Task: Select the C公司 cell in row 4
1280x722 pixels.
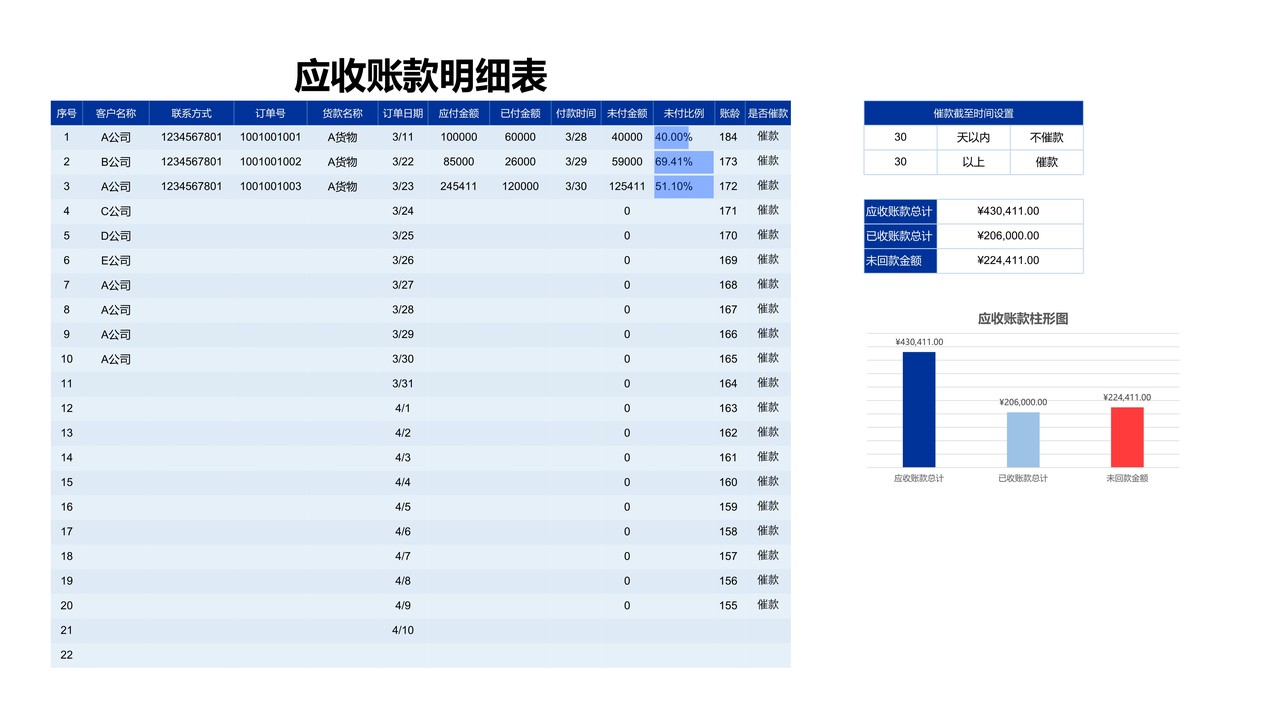Action: [114, 211]
